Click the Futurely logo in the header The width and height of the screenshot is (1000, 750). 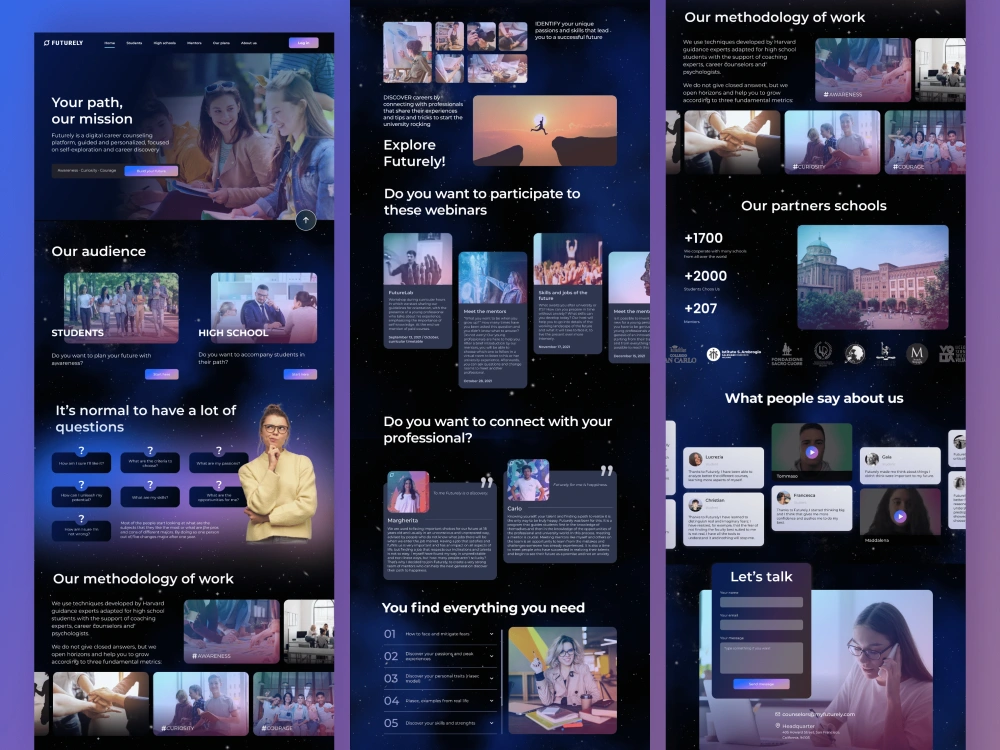click(x=63, y=43)
